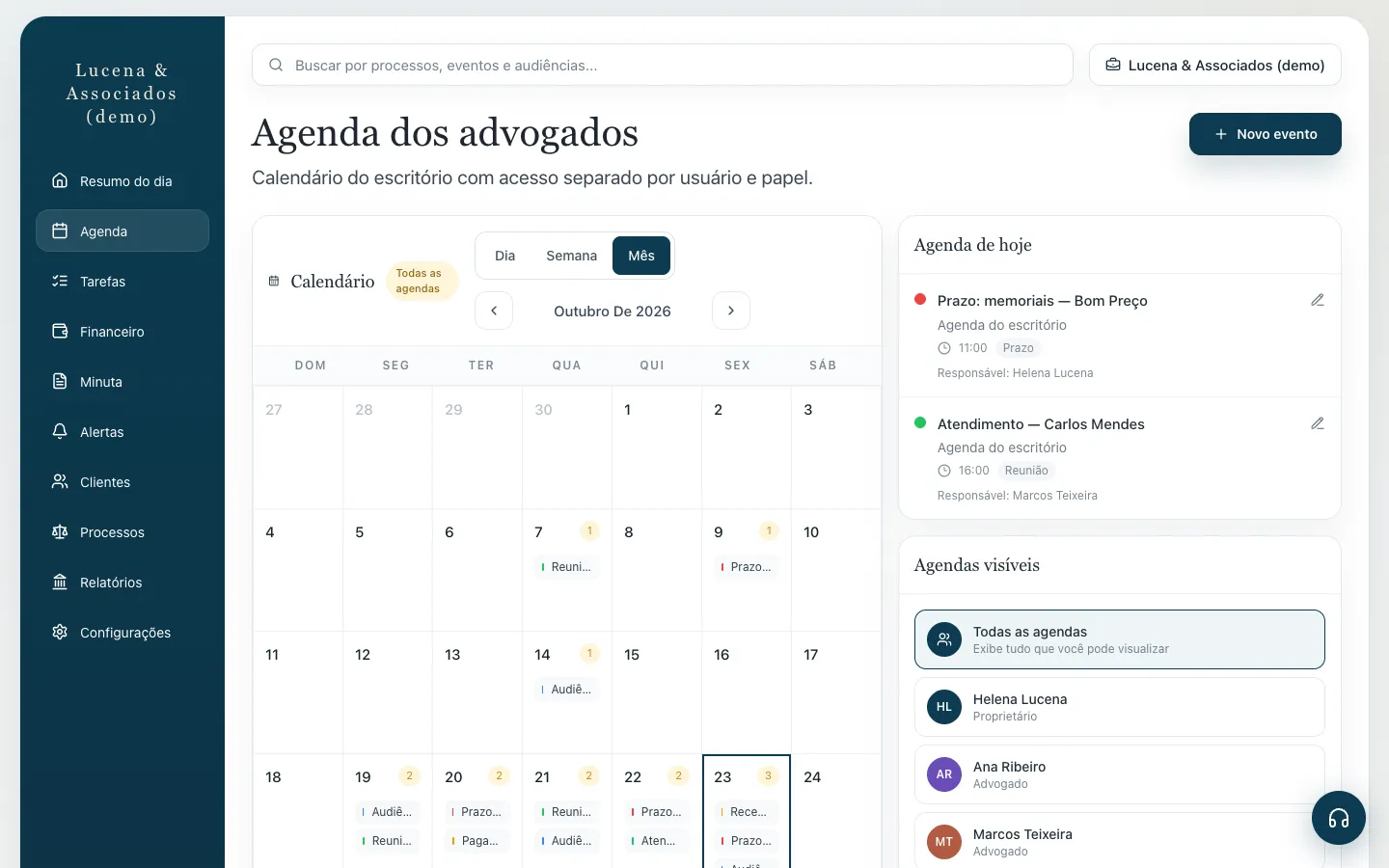Open Lucena & Associados (demo) office selector
This screenshot has height=868, width=1389.
tap(1215, 65)
